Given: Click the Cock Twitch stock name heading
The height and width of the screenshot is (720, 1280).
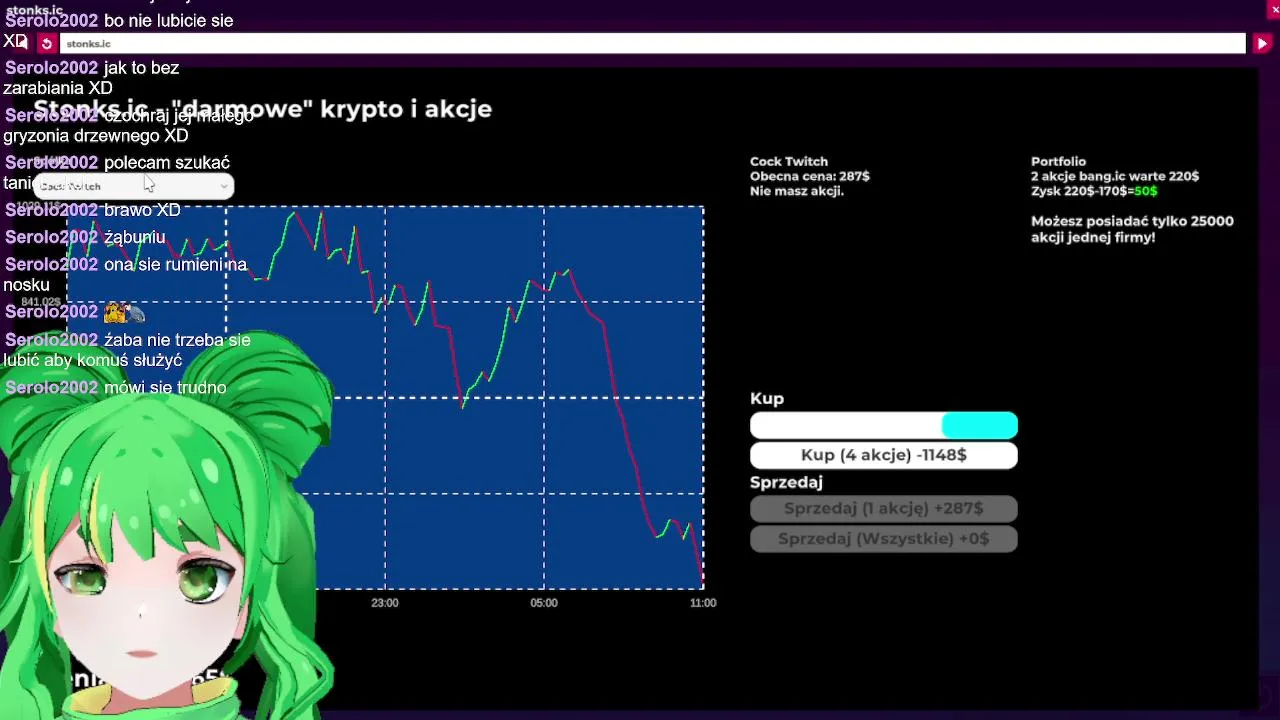Looking at the screenshot, I should coord(789,161).
